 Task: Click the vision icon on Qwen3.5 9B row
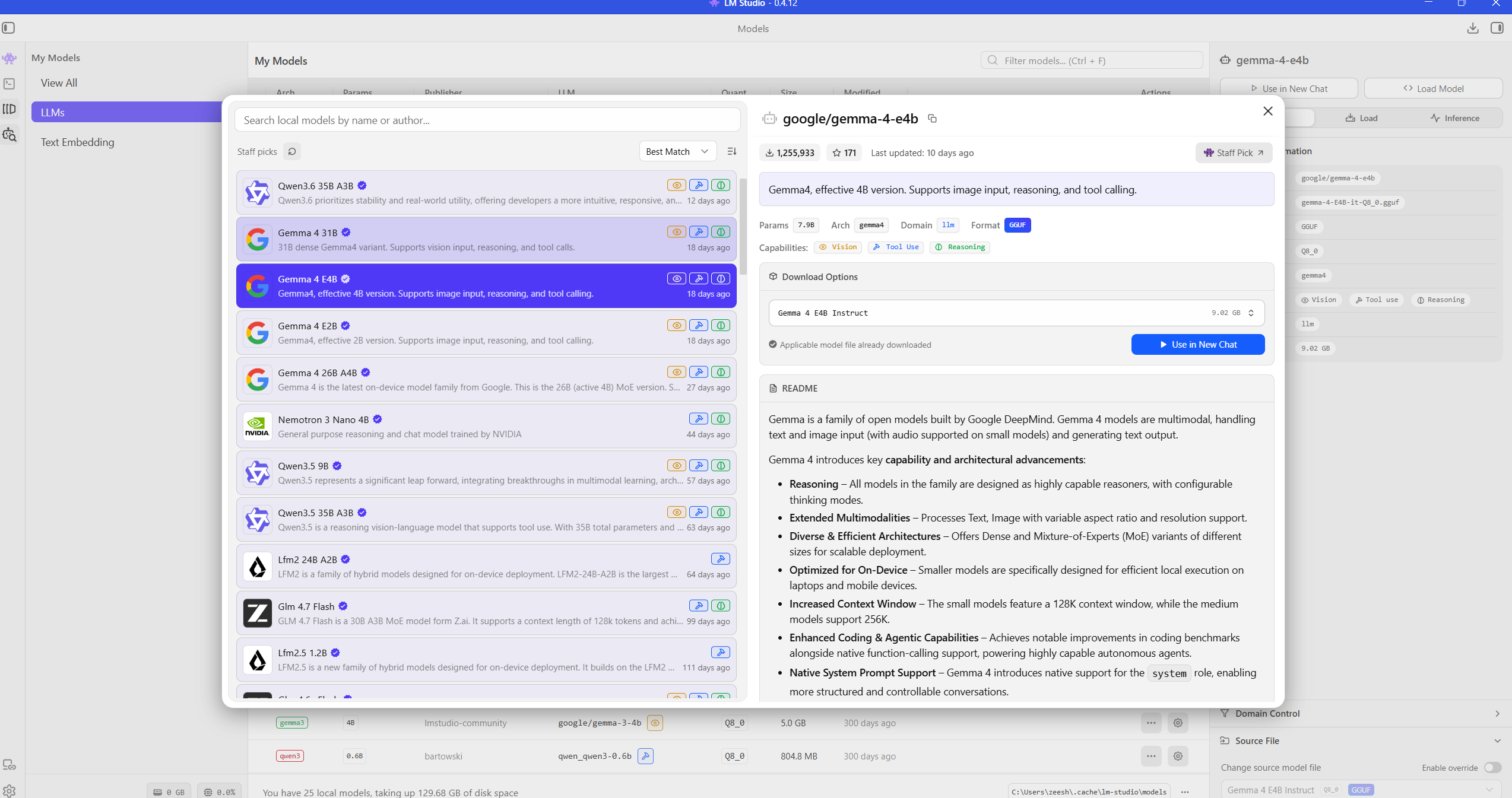pyautogui.click(x=676, y=465)
